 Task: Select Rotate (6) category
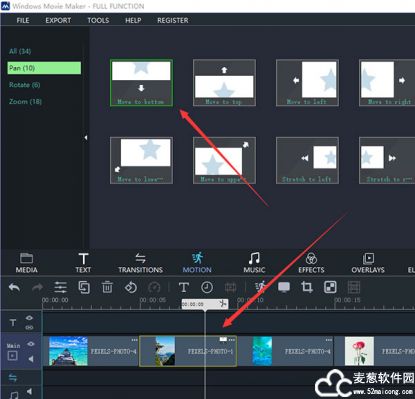[25, 85]
